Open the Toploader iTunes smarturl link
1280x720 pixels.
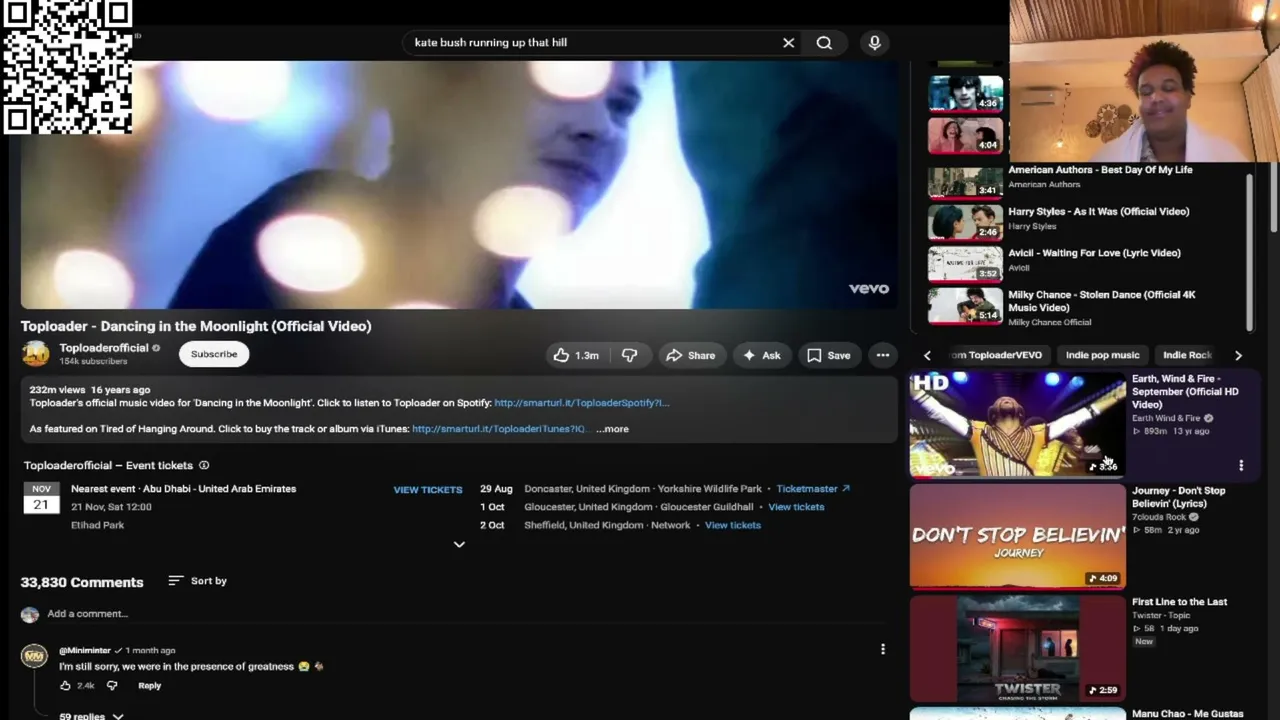pyautogui.click(x=499, y=429)
